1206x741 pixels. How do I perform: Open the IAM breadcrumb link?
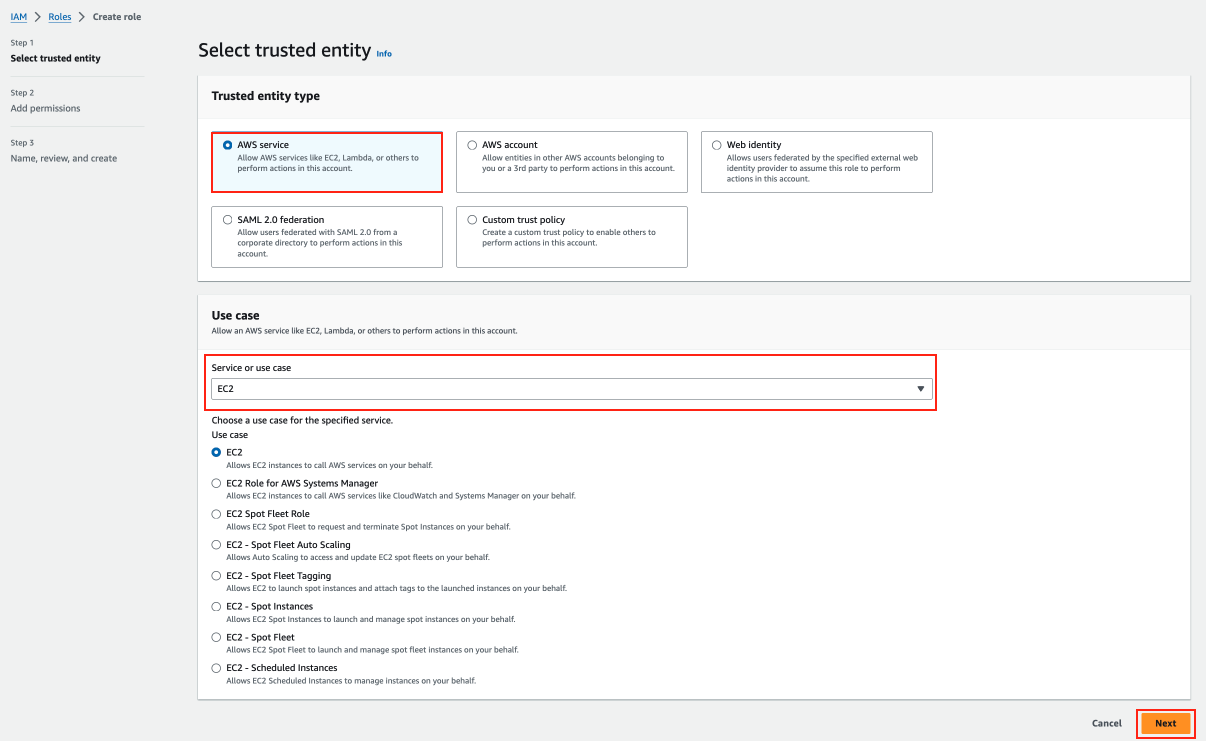(x=18, y=17)
